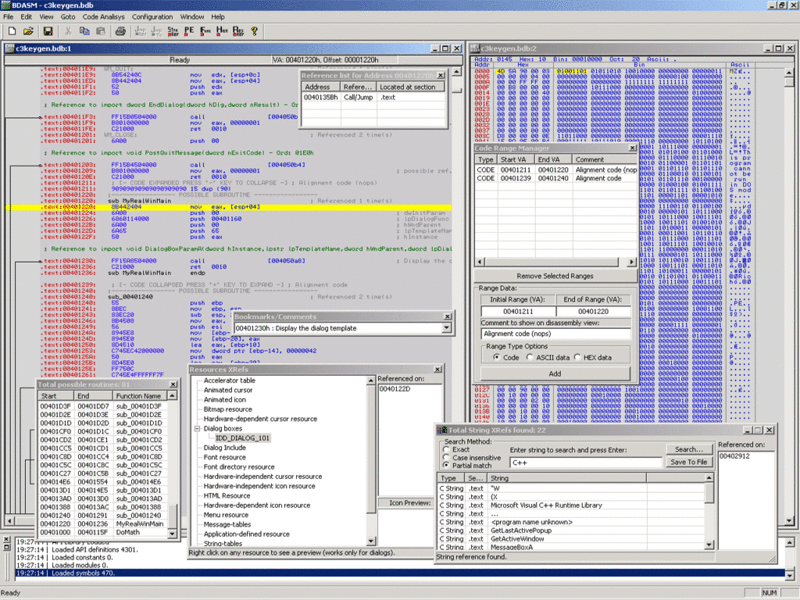Select the MyRealWinMain row in routines list
Screen dimensions: 800x600
[104, 524]
